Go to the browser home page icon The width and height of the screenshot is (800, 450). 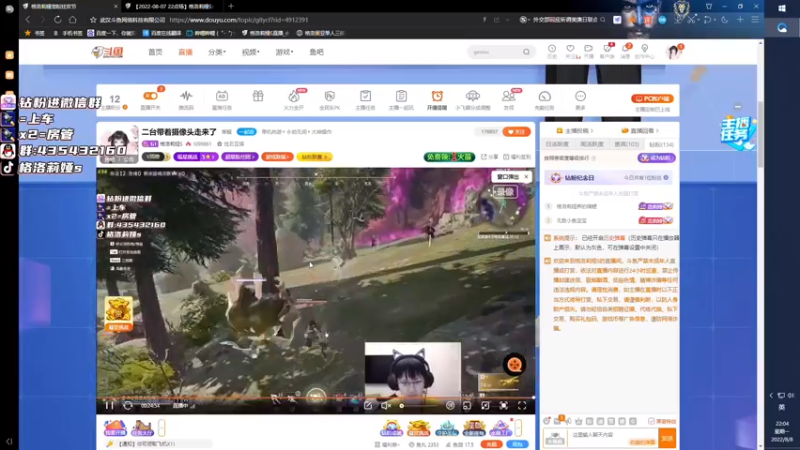click(x=72, y=20)
